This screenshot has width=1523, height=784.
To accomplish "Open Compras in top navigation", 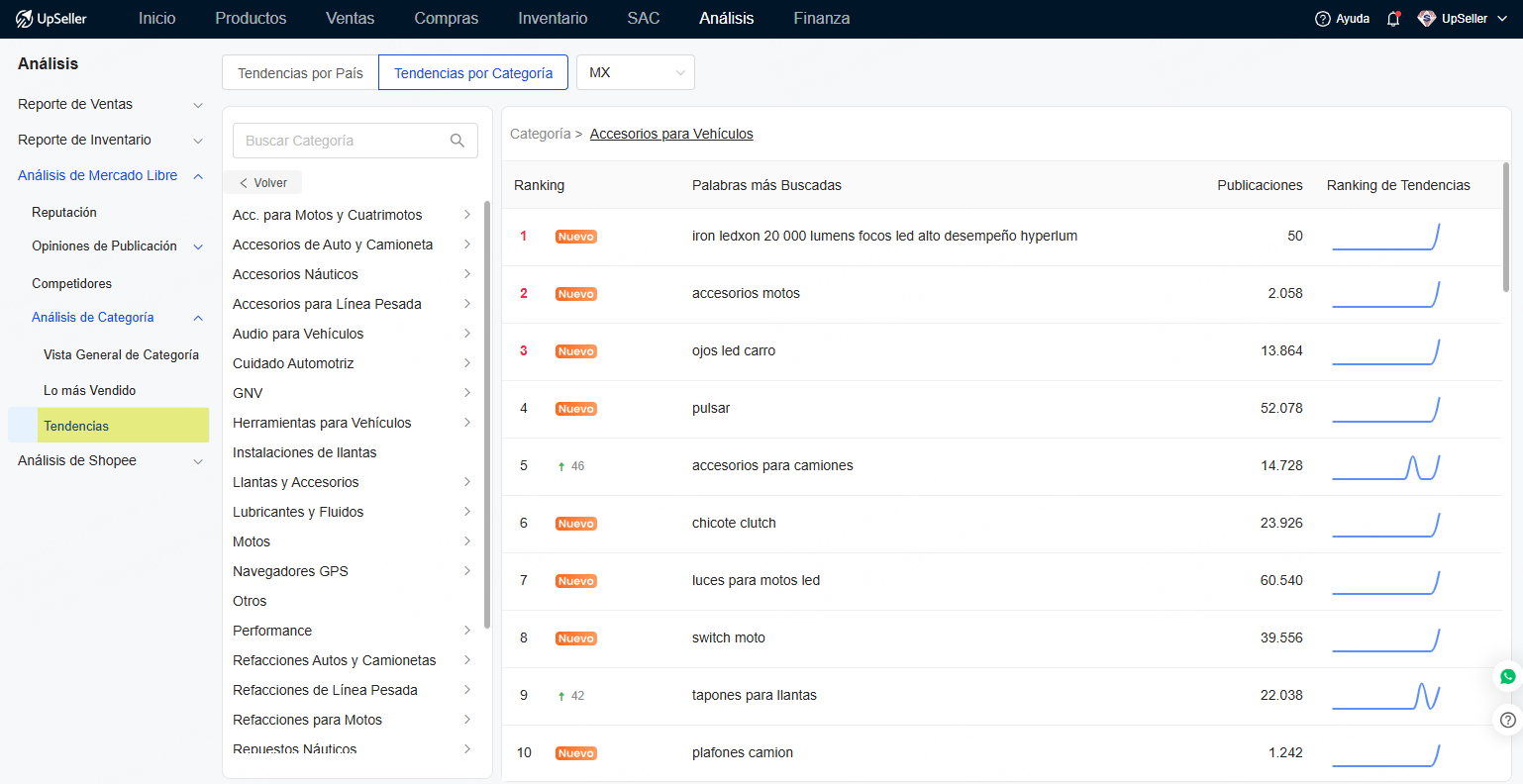I will click(x=447, y=19).
